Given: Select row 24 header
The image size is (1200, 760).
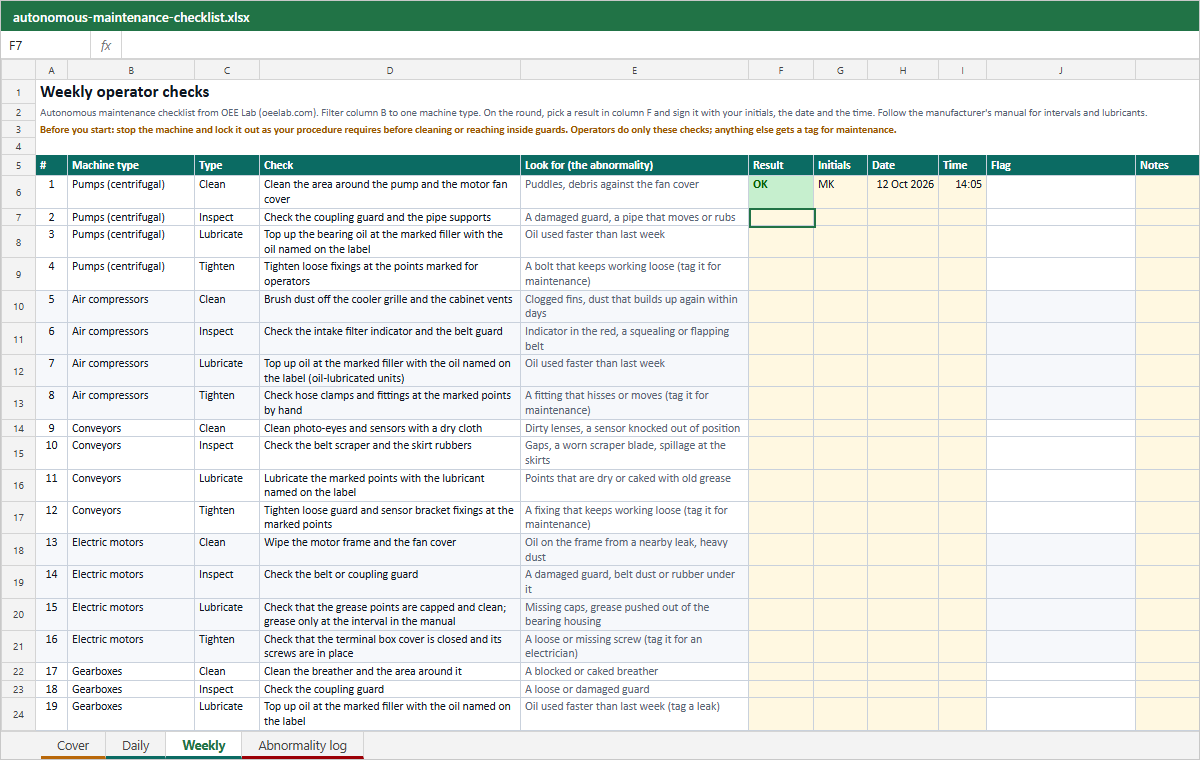Looking at the screenshot, I should tap(18, 714).
